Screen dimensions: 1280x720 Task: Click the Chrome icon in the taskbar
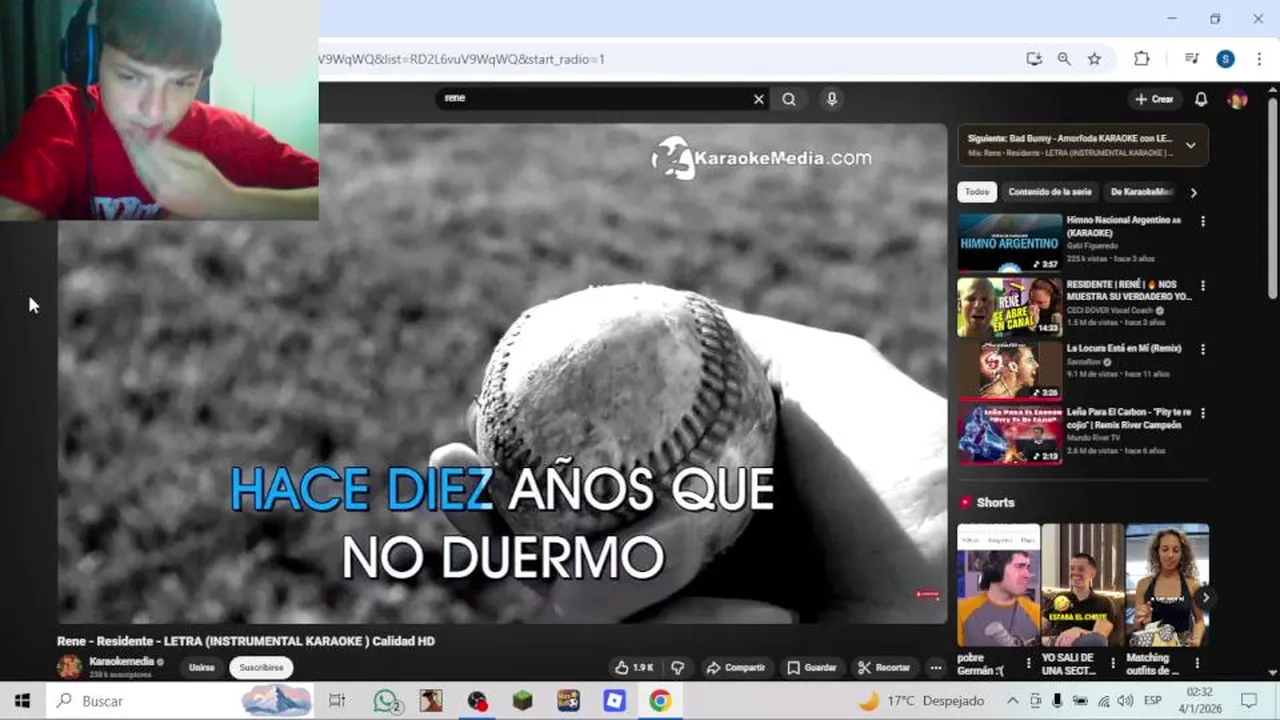click(659, 701)
